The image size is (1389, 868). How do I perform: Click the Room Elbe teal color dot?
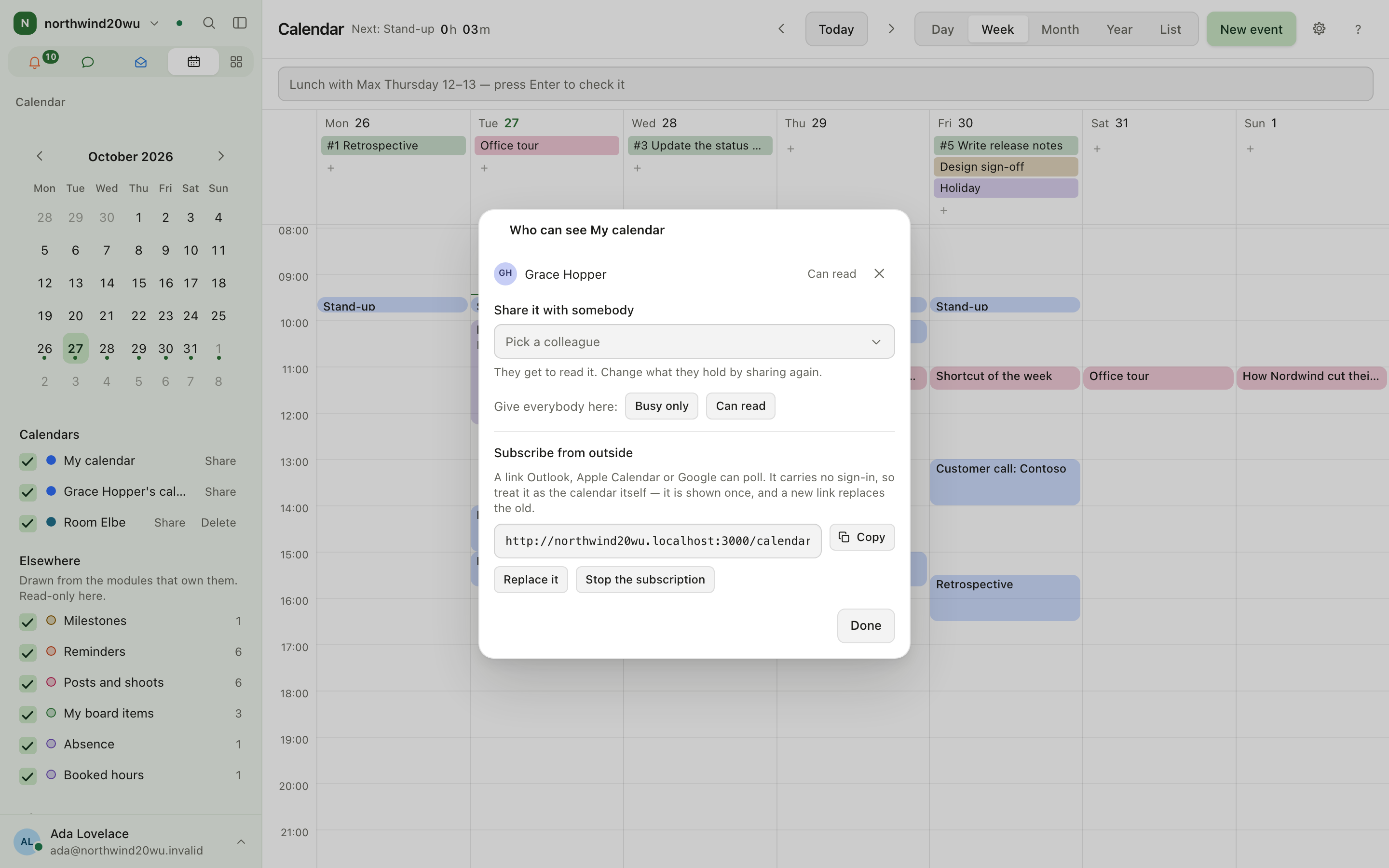[x=51, y=522]
